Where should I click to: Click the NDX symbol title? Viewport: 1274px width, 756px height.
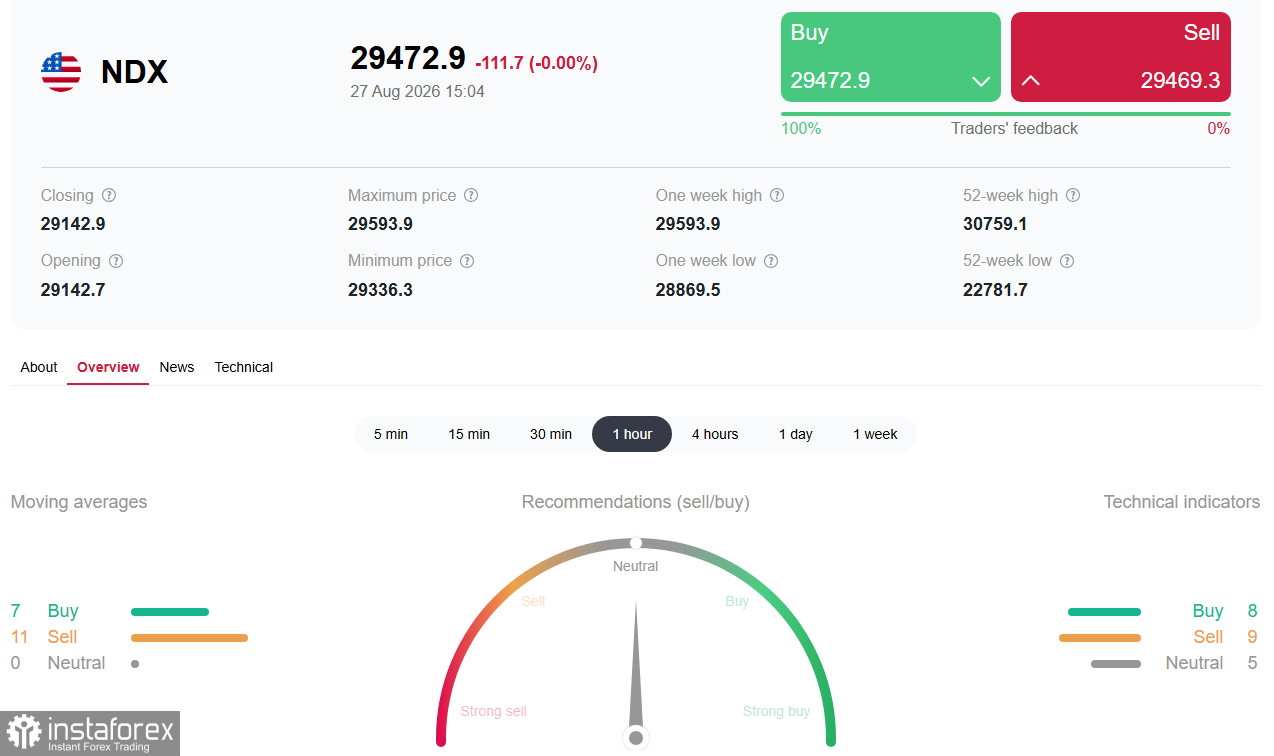pos(135,72)
